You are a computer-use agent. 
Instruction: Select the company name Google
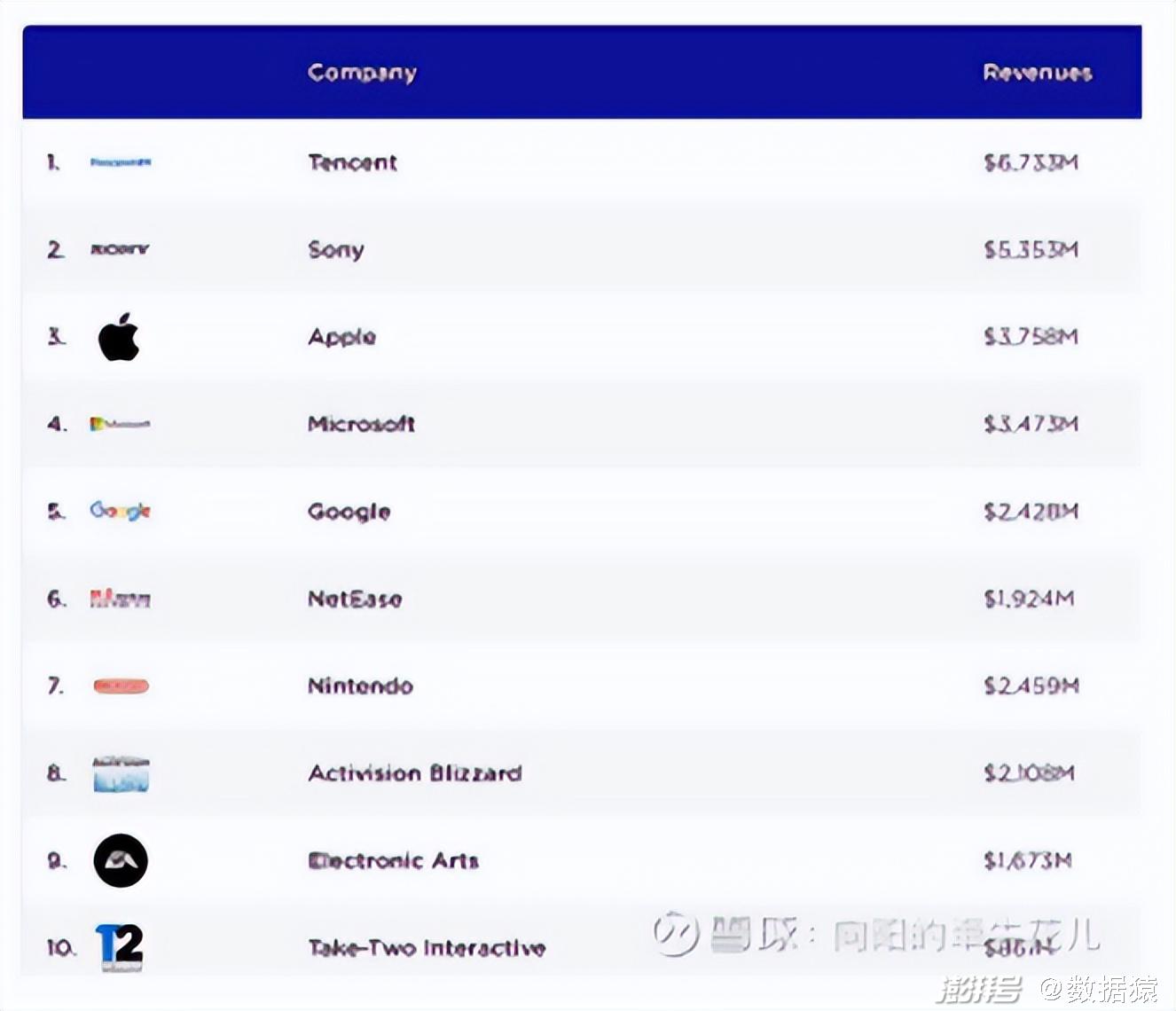tap(349, 512)
